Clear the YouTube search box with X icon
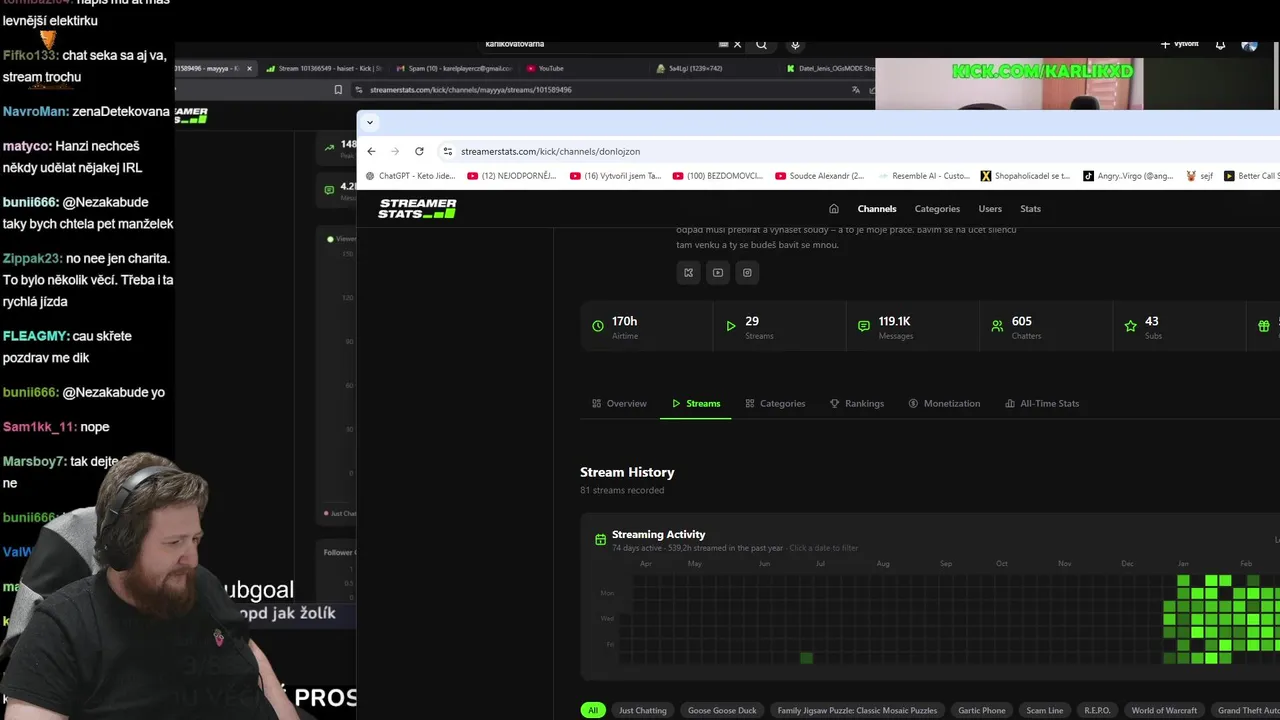 tap(738, 44)
